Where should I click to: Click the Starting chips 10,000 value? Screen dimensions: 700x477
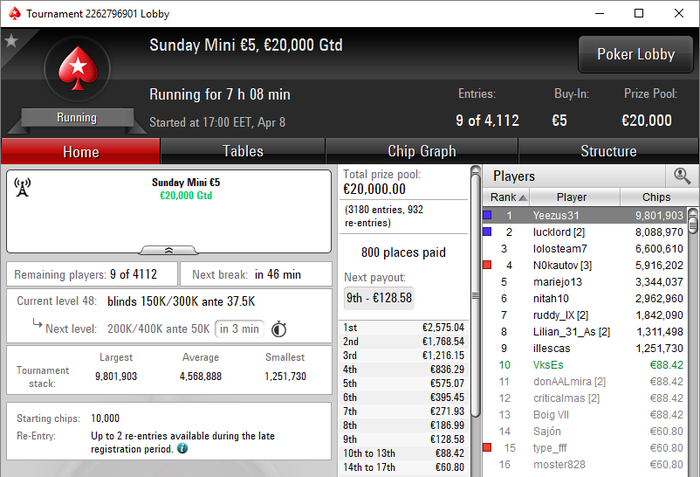[x=105, y=418]
